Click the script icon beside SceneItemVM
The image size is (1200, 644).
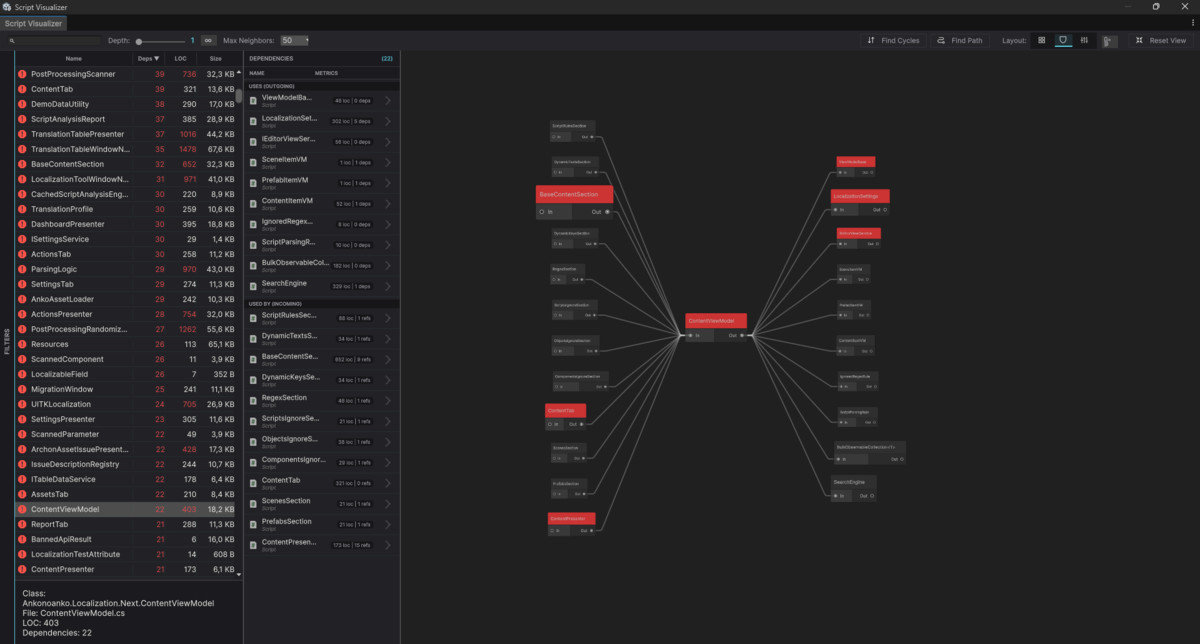(253, 162)
